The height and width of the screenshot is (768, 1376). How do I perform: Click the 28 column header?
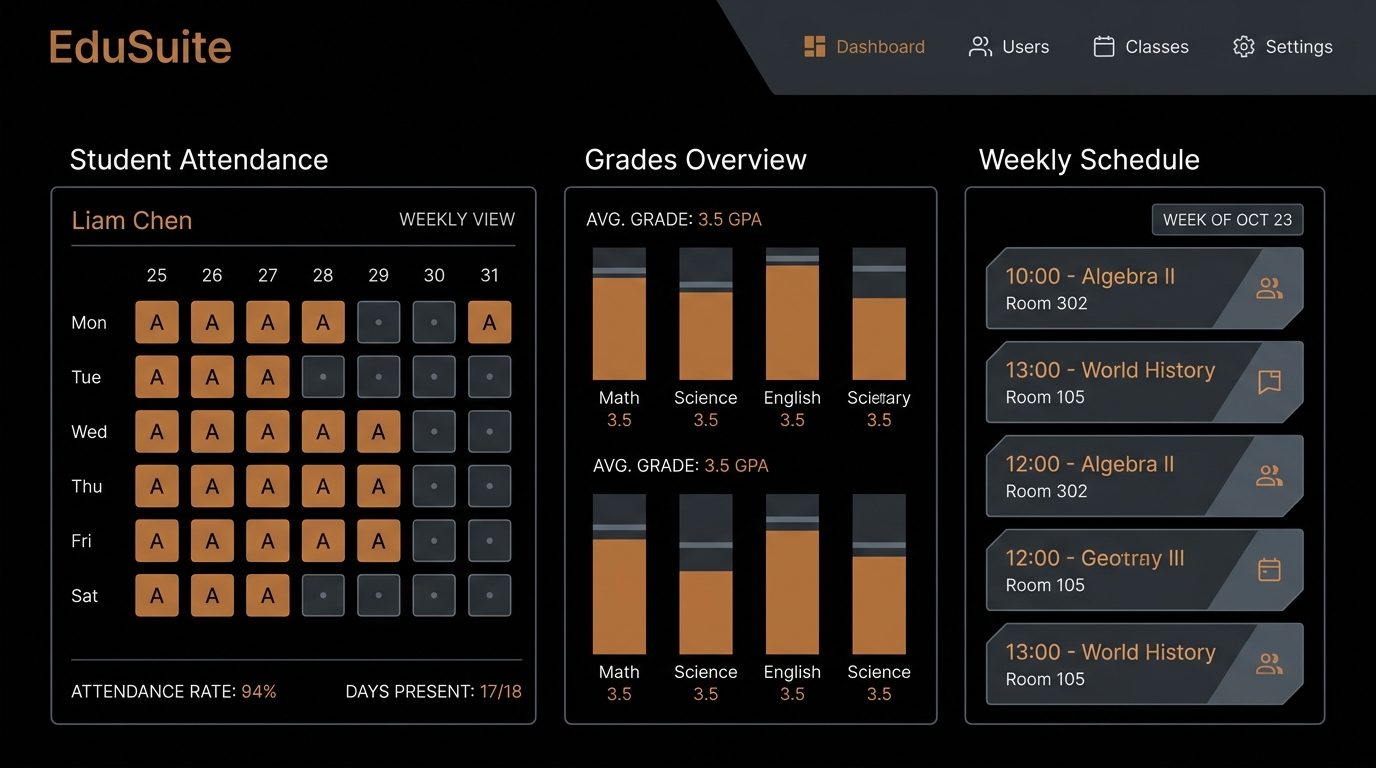[x=323, y=275]
